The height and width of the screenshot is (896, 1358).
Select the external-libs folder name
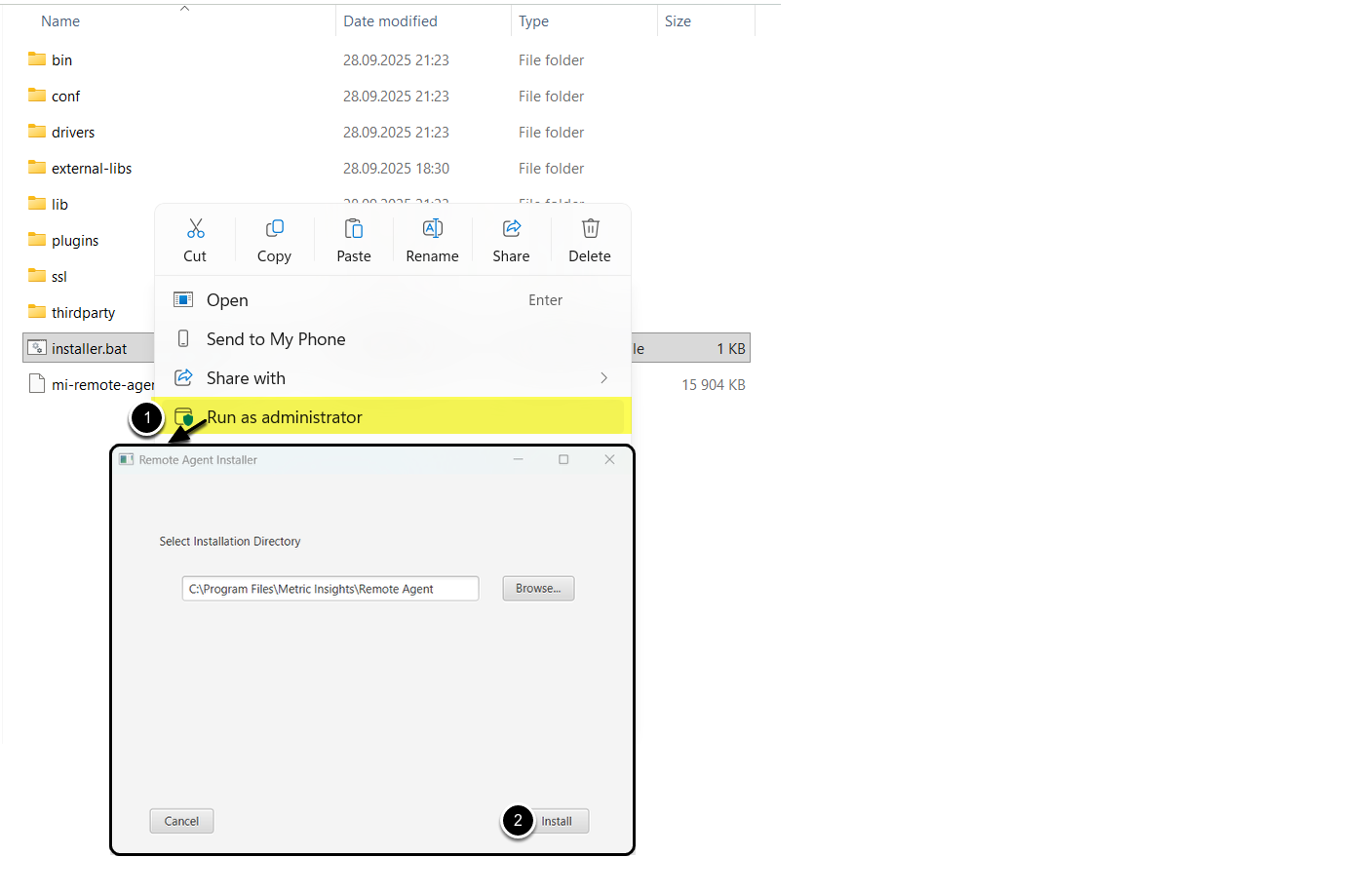(92, 169)
